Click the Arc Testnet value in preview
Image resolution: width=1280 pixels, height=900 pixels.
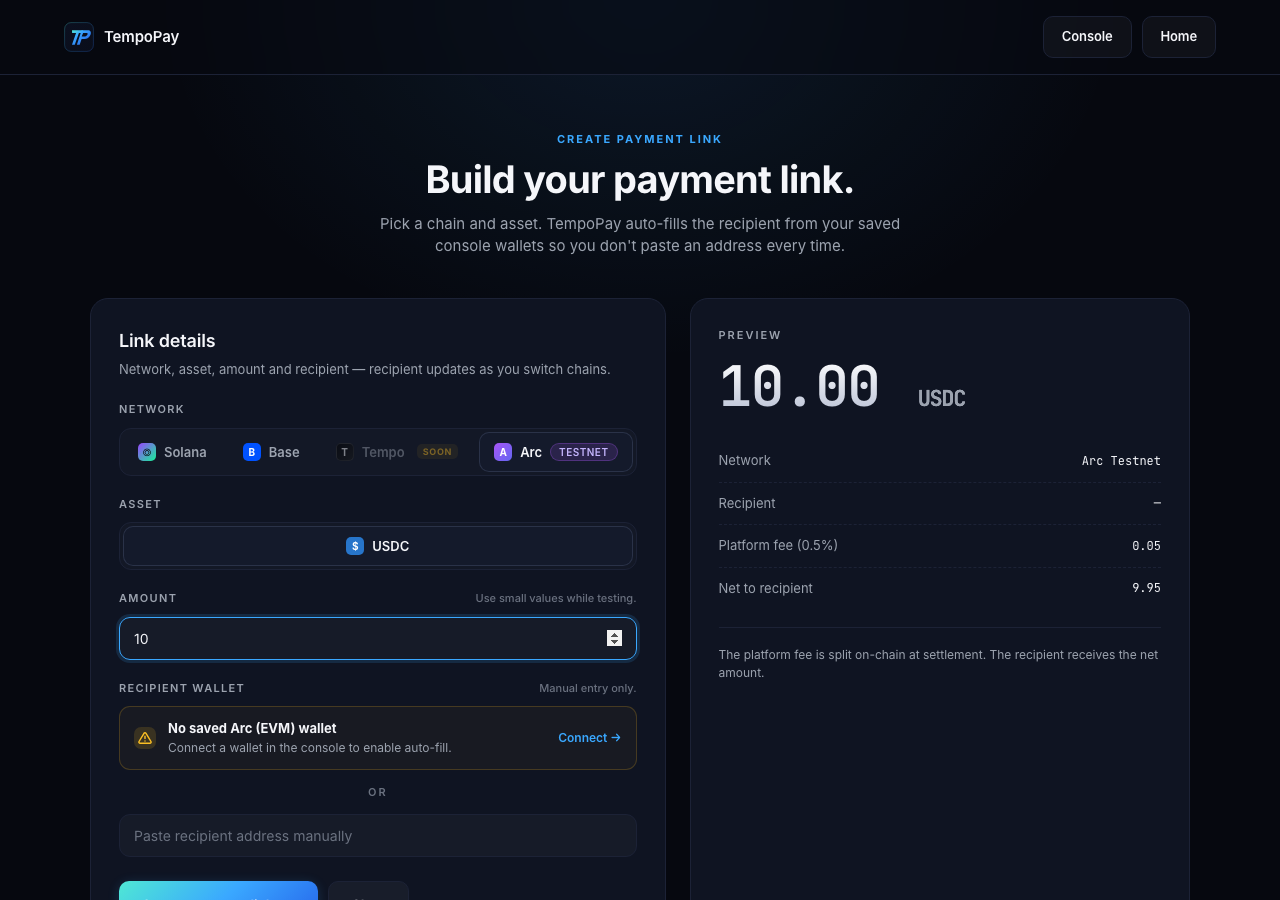1121,461
